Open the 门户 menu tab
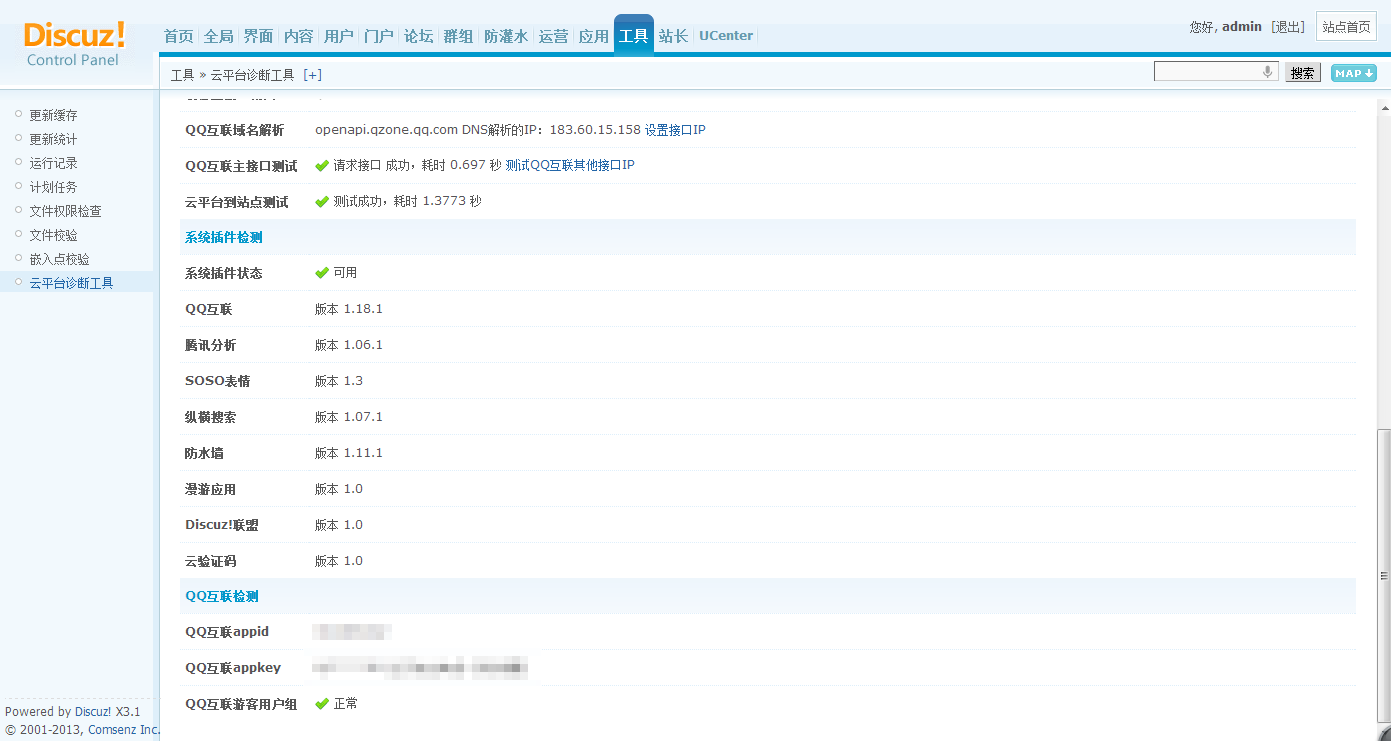Viewport: 1391px width, 741px height. 379,36
